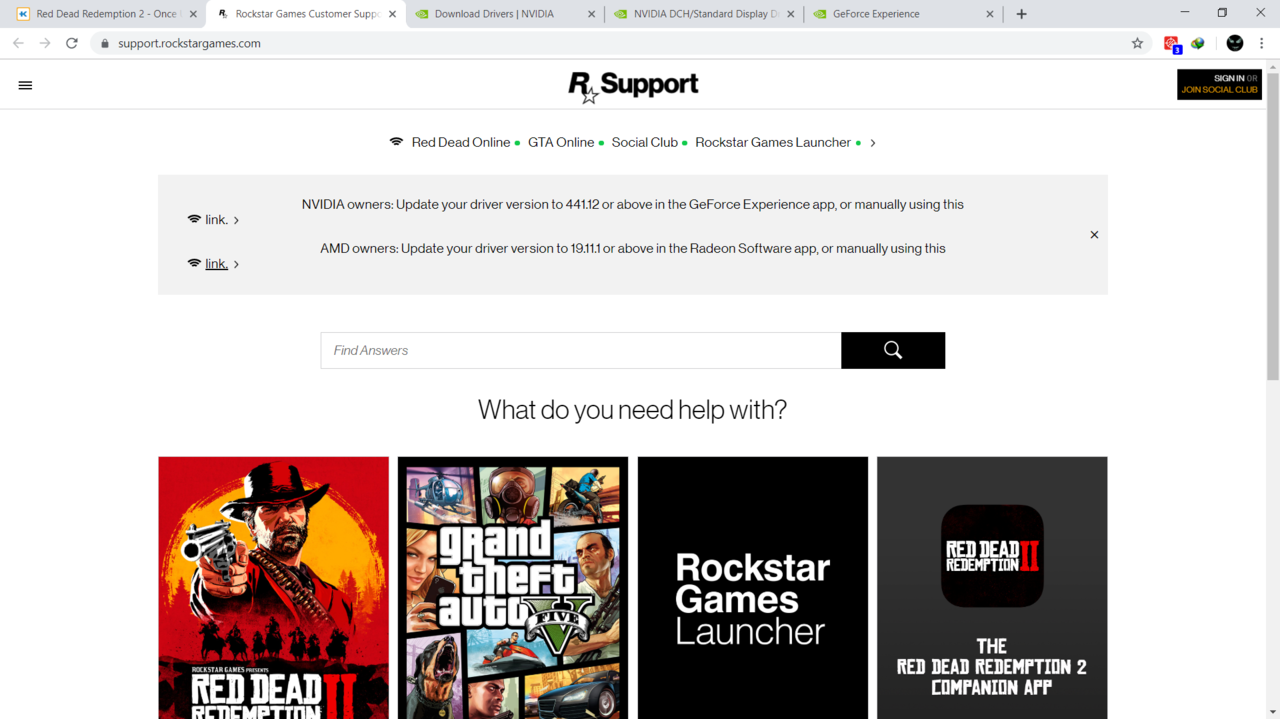Expand service status list arrow

(x=873, y=143)
